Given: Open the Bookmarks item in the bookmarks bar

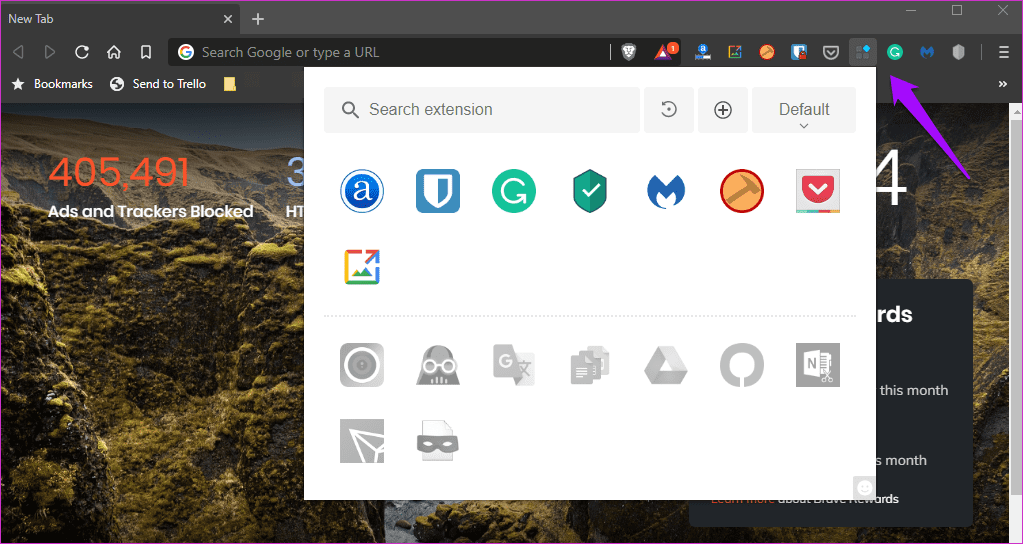Looking at the screenshot, I should pos(52,83).
